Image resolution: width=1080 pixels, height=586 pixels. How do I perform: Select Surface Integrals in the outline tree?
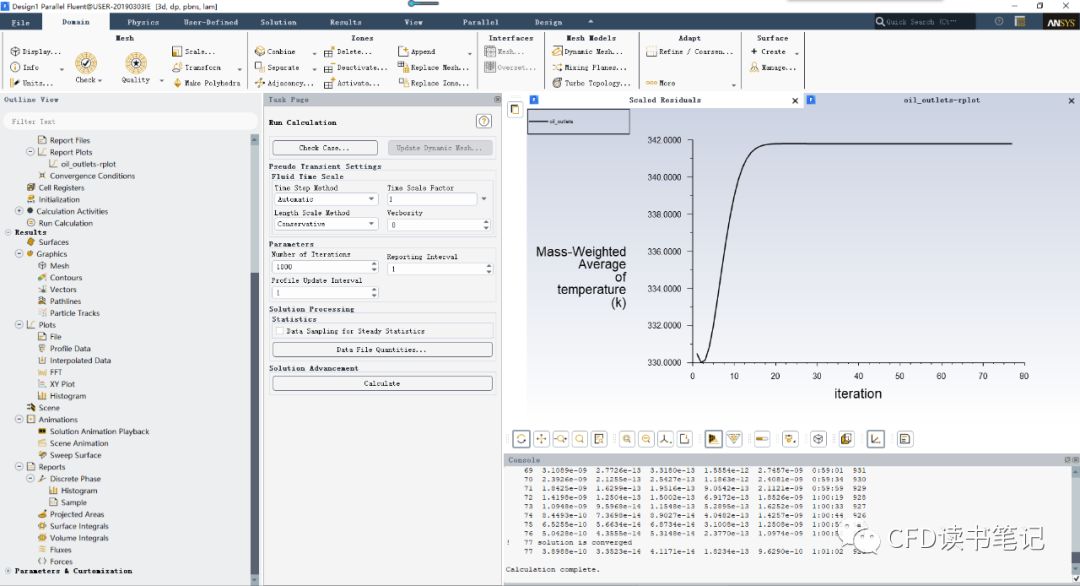[79, 526]
